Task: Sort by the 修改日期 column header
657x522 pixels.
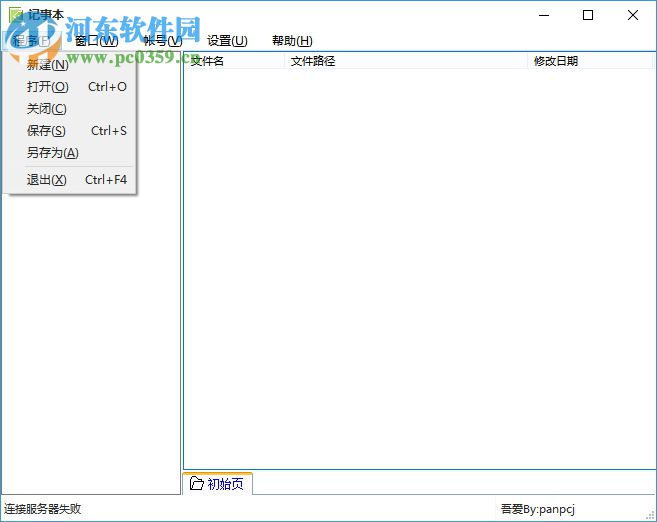Action: click(590, 61)
